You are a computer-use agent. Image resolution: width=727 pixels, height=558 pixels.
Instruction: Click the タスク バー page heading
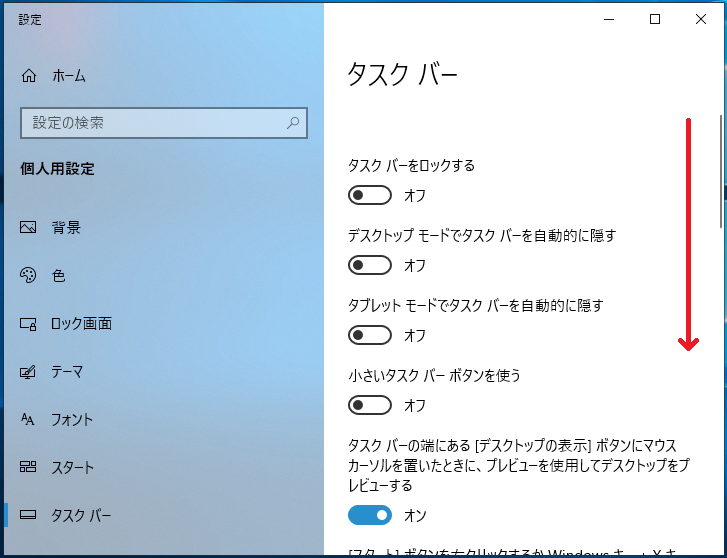pyautogui.click(x=402, y=75)
